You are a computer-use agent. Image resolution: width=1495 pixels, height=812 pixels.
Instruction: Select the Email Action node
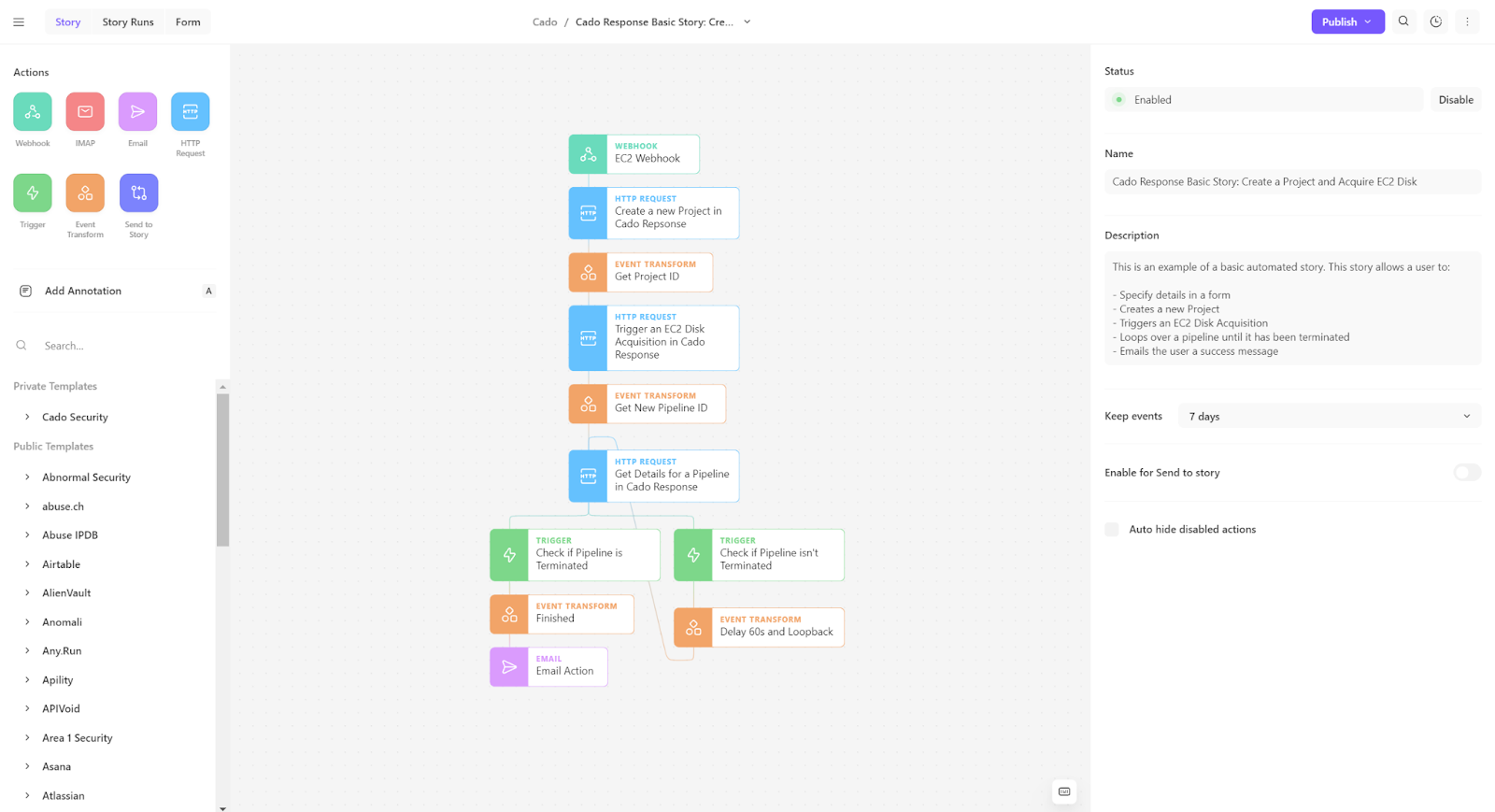(x=548, y=667)
